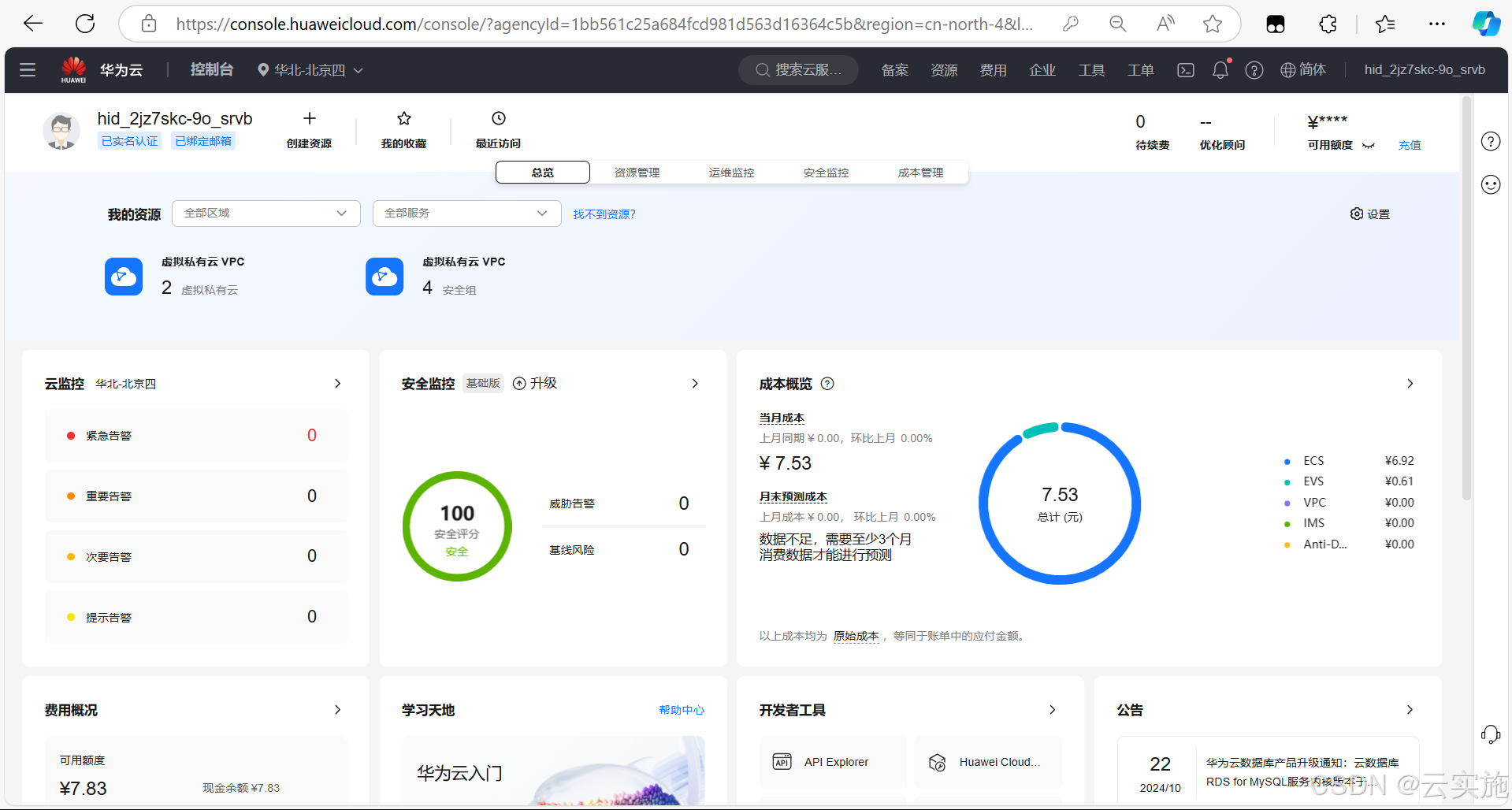Open CloudShell terminal icon in header

pyautogui.click(x=1185, y=70)
